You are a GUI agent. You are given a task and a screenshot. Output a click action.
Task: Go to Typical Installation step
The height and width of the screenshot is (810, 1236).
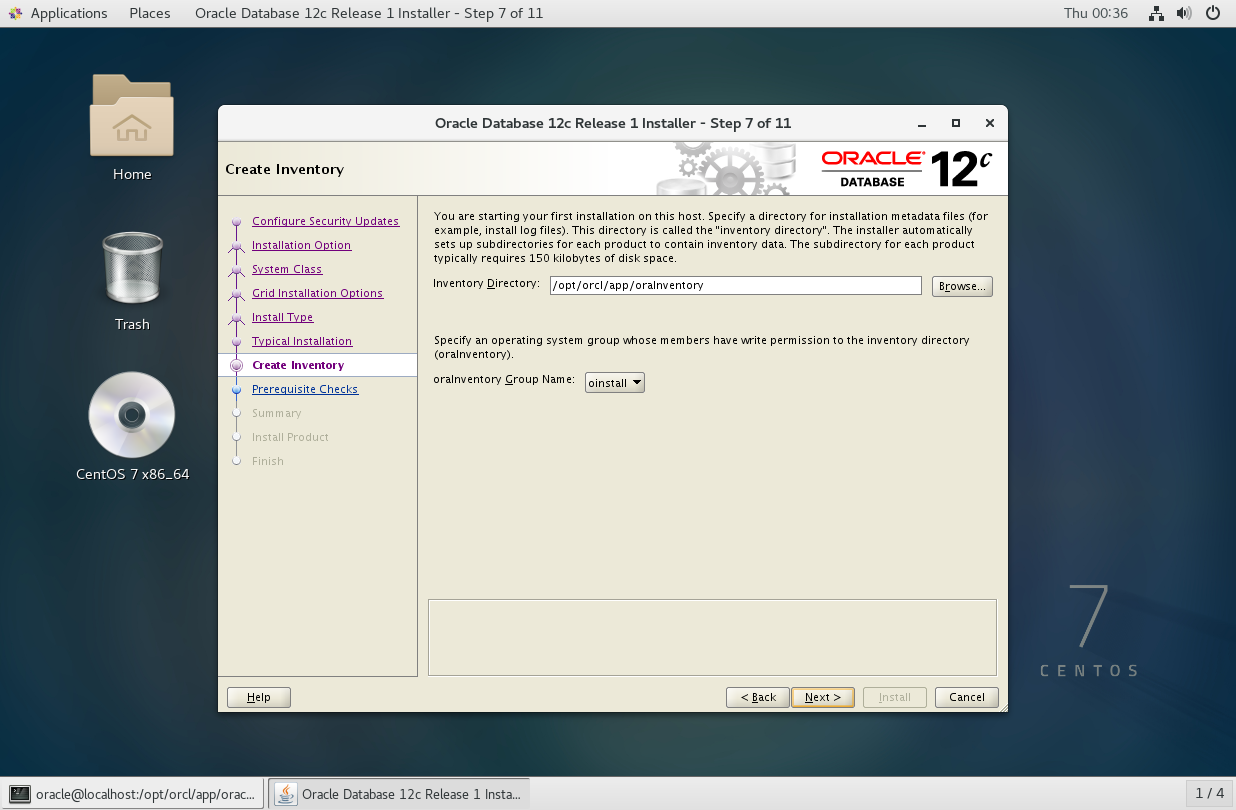pos(302,341)
